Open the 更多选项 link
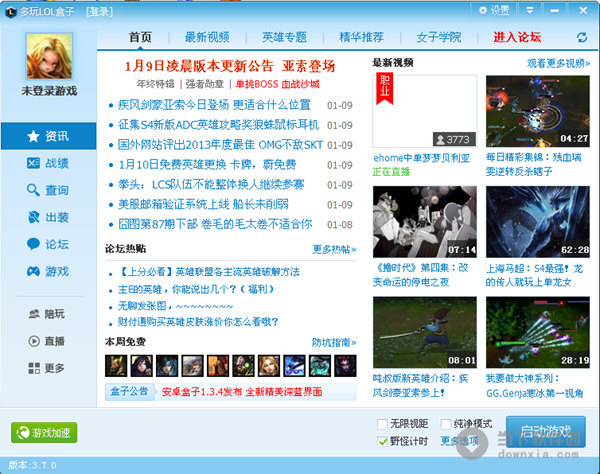Viewport: 600px width, 474px height. (459, 441)
